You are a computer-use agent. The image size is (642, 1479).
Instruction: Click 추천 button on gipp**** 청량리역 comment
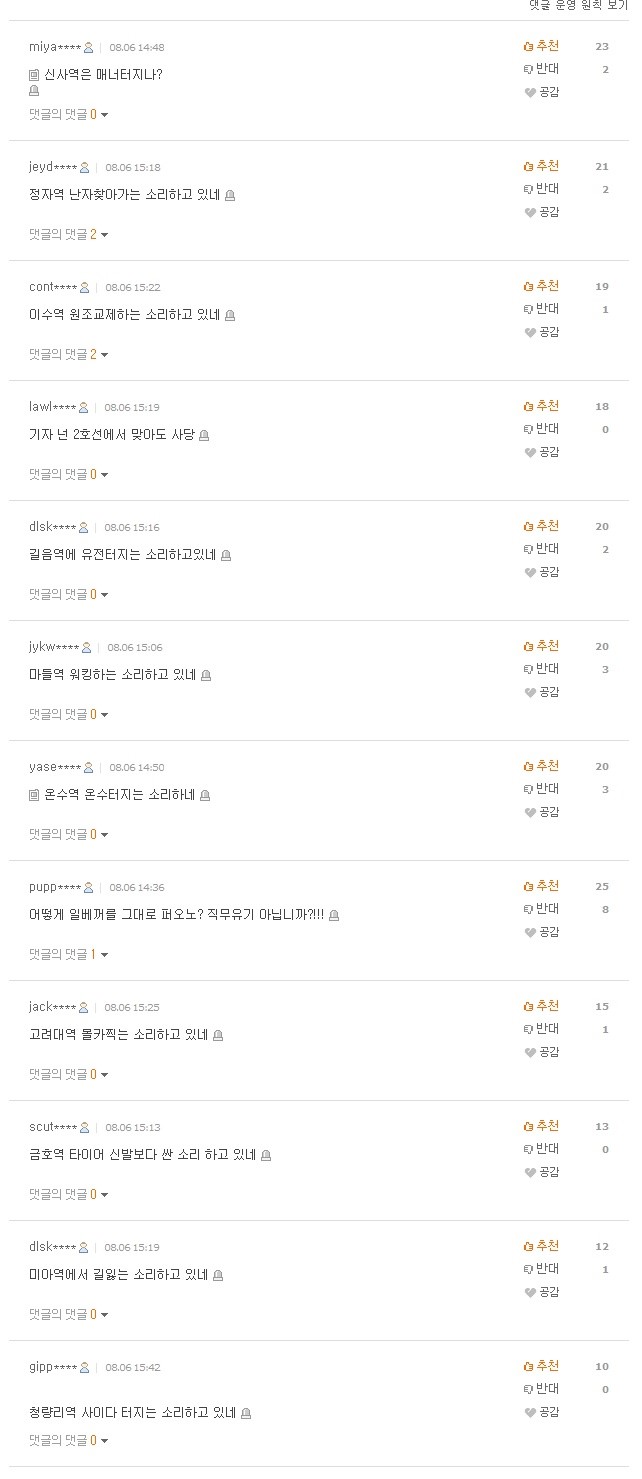541,1366
